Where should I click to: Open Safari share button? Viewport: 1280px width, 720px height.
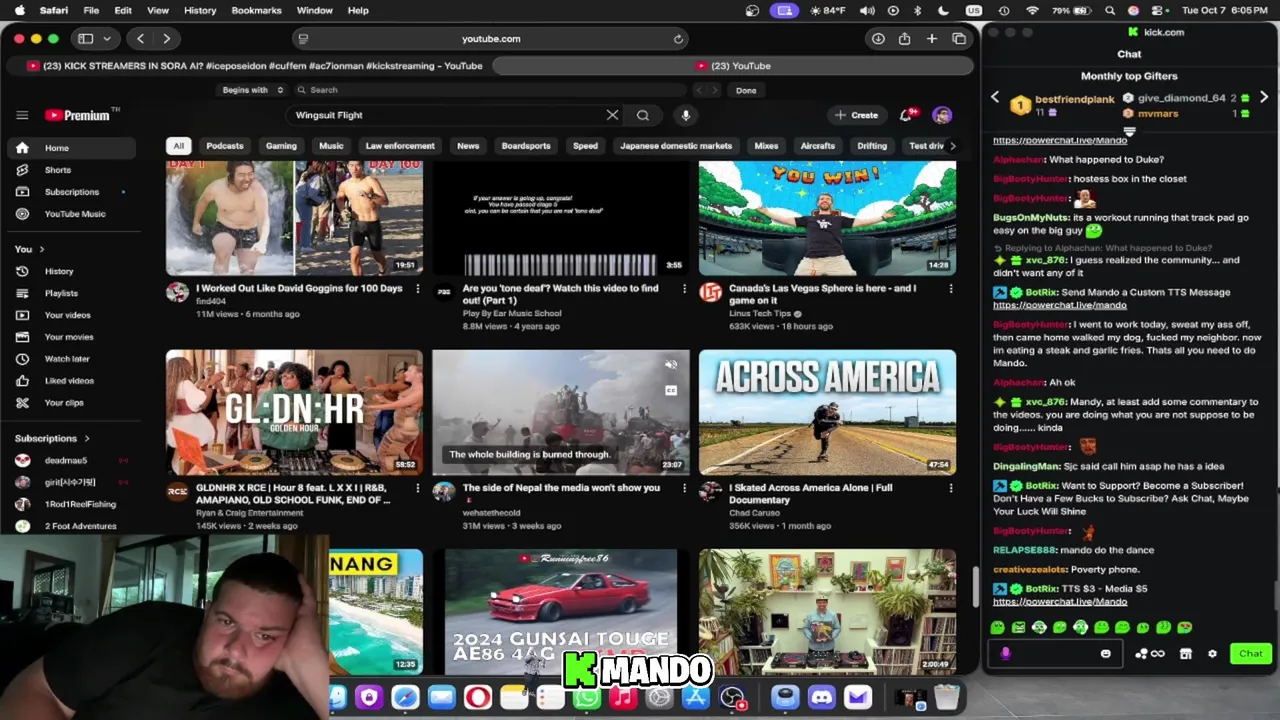point(905,39)
